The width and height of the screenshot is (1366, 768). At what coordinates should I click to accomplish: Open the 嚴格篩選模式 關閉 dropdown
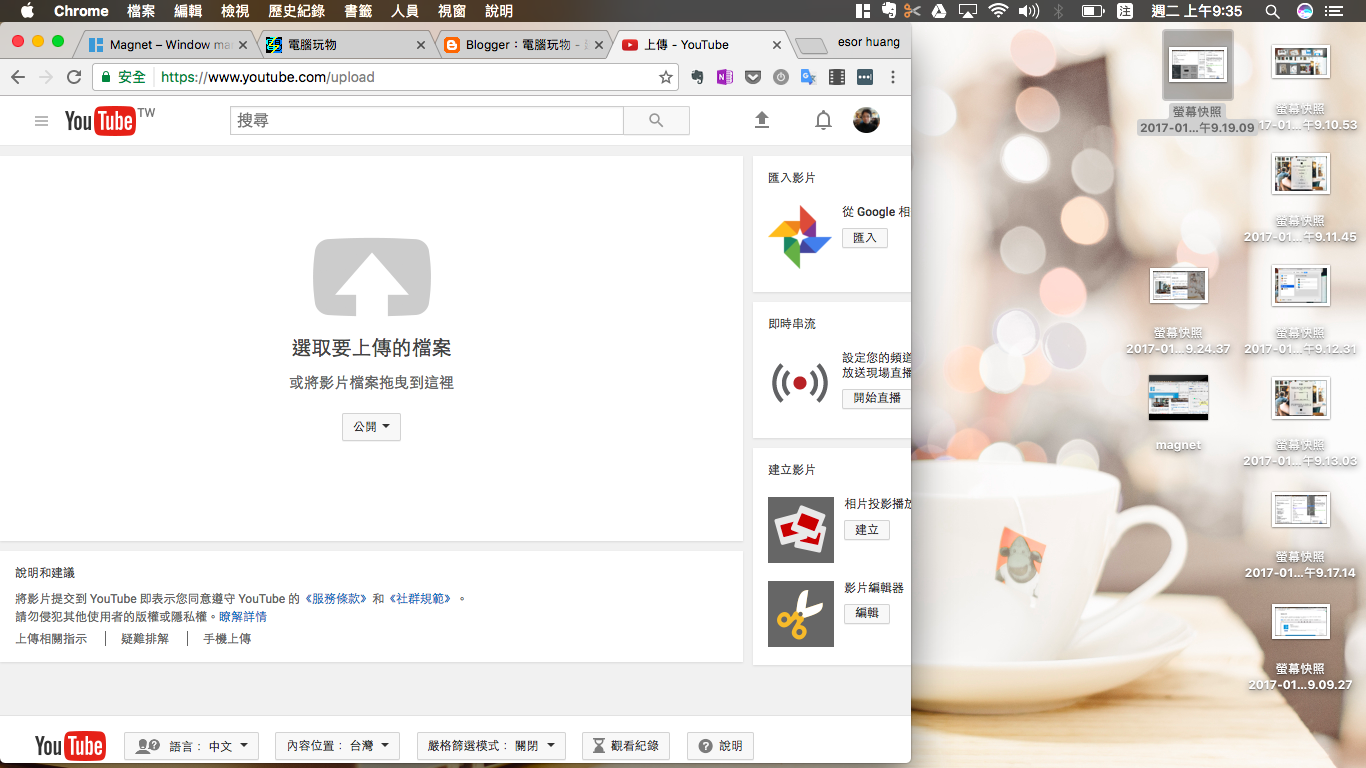491,746
